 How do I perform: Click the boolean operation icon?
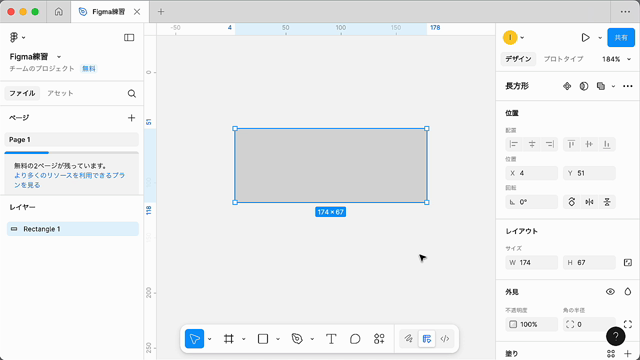(601, 86)
